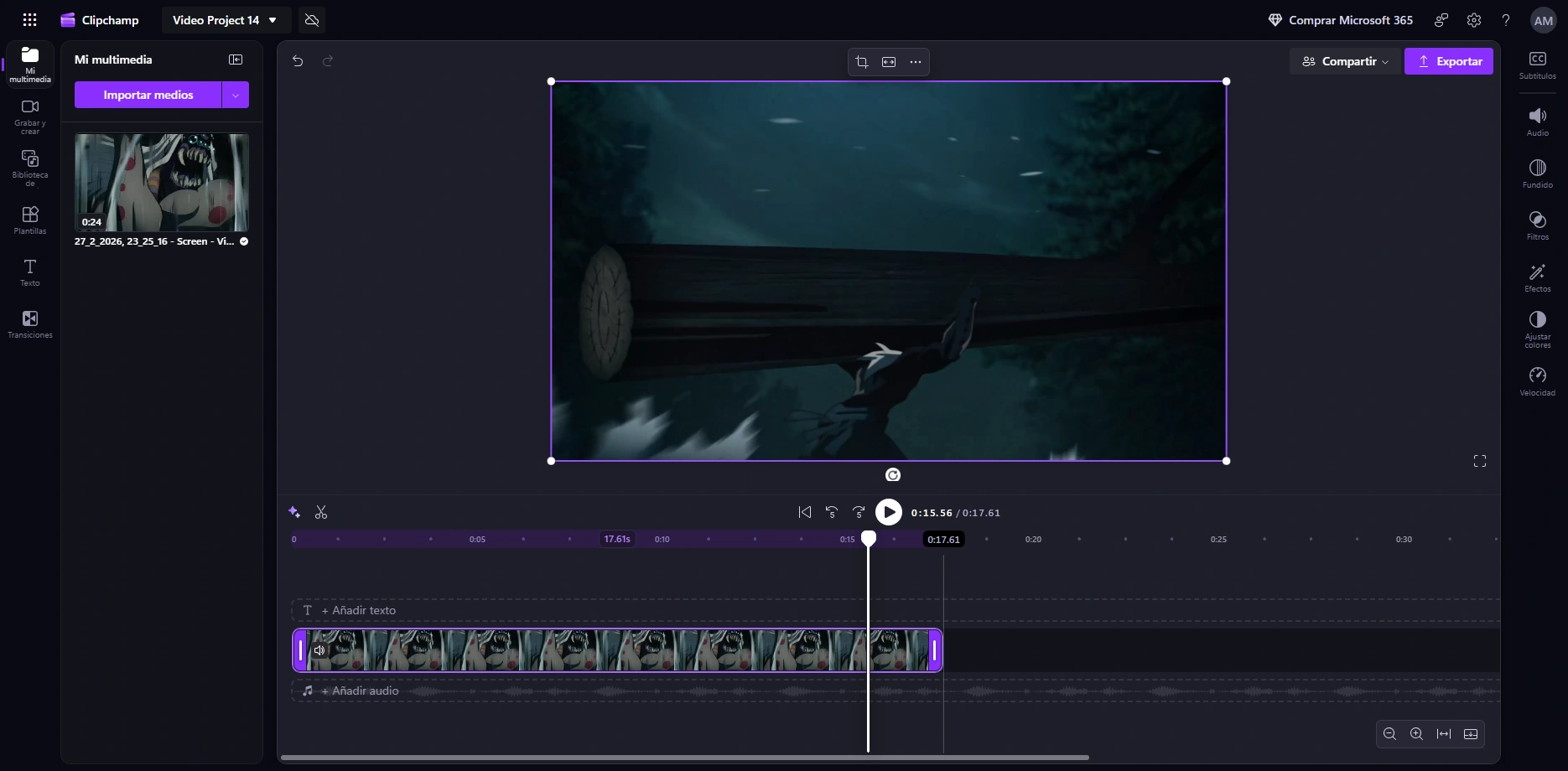
Task: Open the Ajustar colores panel
Action: point(1538,329)
